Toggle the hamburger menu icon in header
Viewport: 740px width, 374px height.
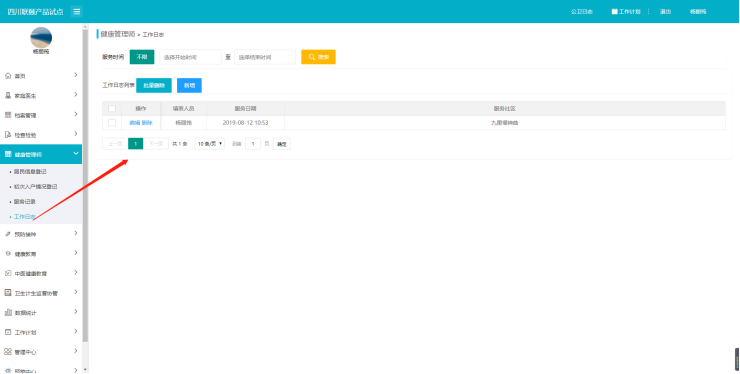(x=76, y=11)
